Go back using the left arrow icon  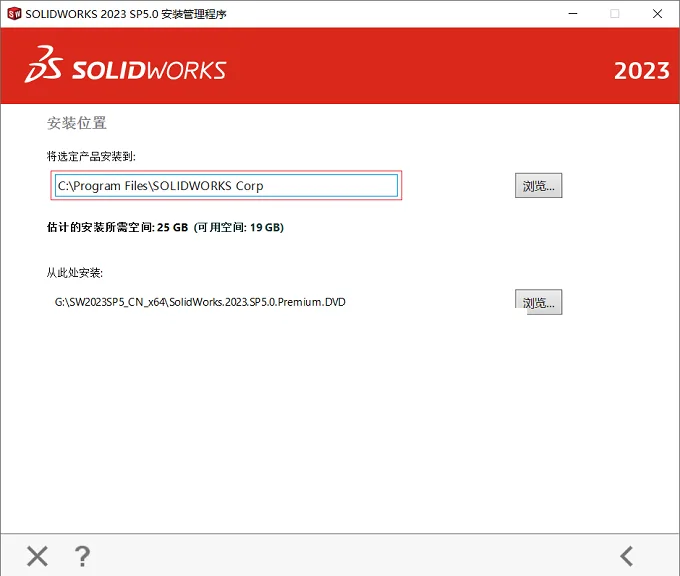627,556
